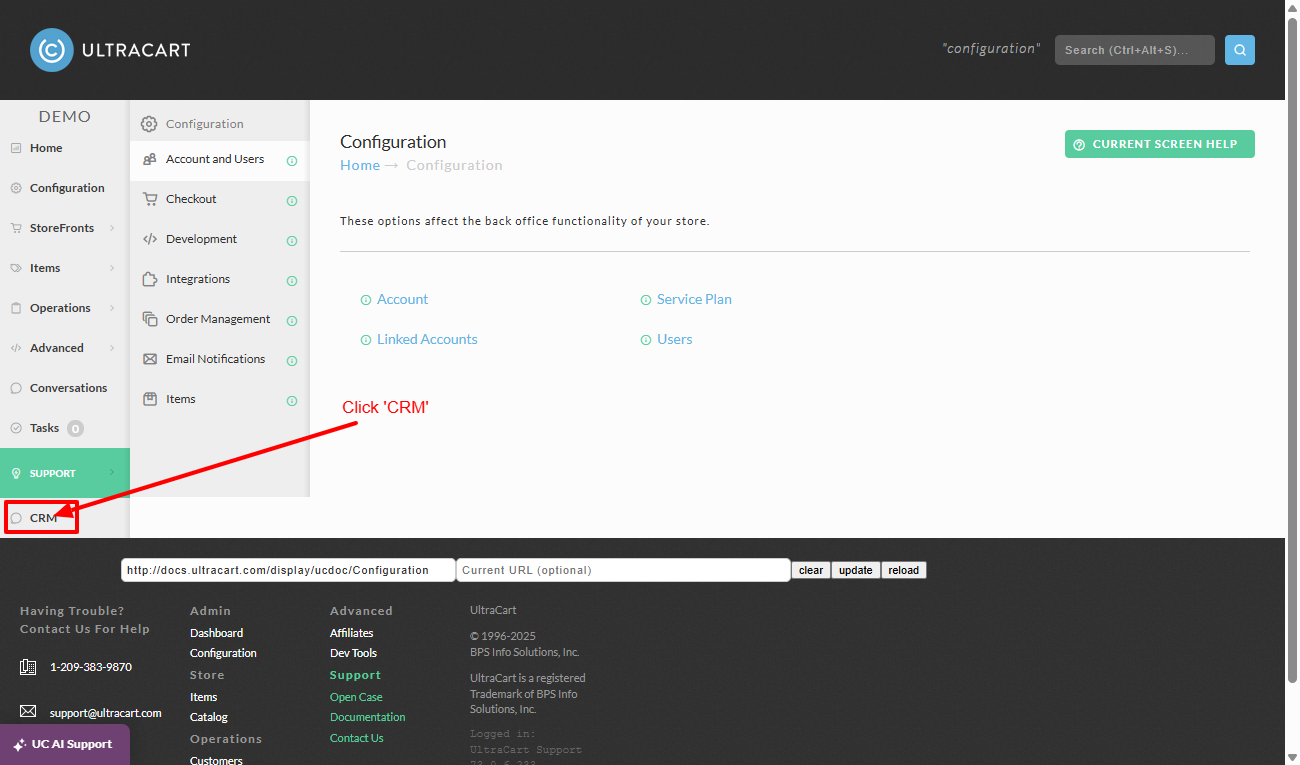Click the Configuration gear icon in left sidebar
1300x765 pixels.
coord(16,188)
